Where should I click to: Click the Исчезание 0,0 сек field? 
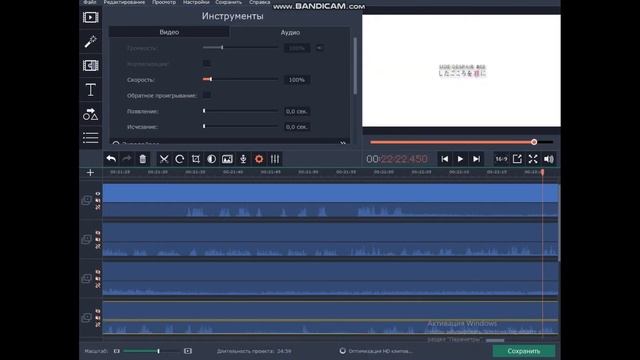coord(297,127)
